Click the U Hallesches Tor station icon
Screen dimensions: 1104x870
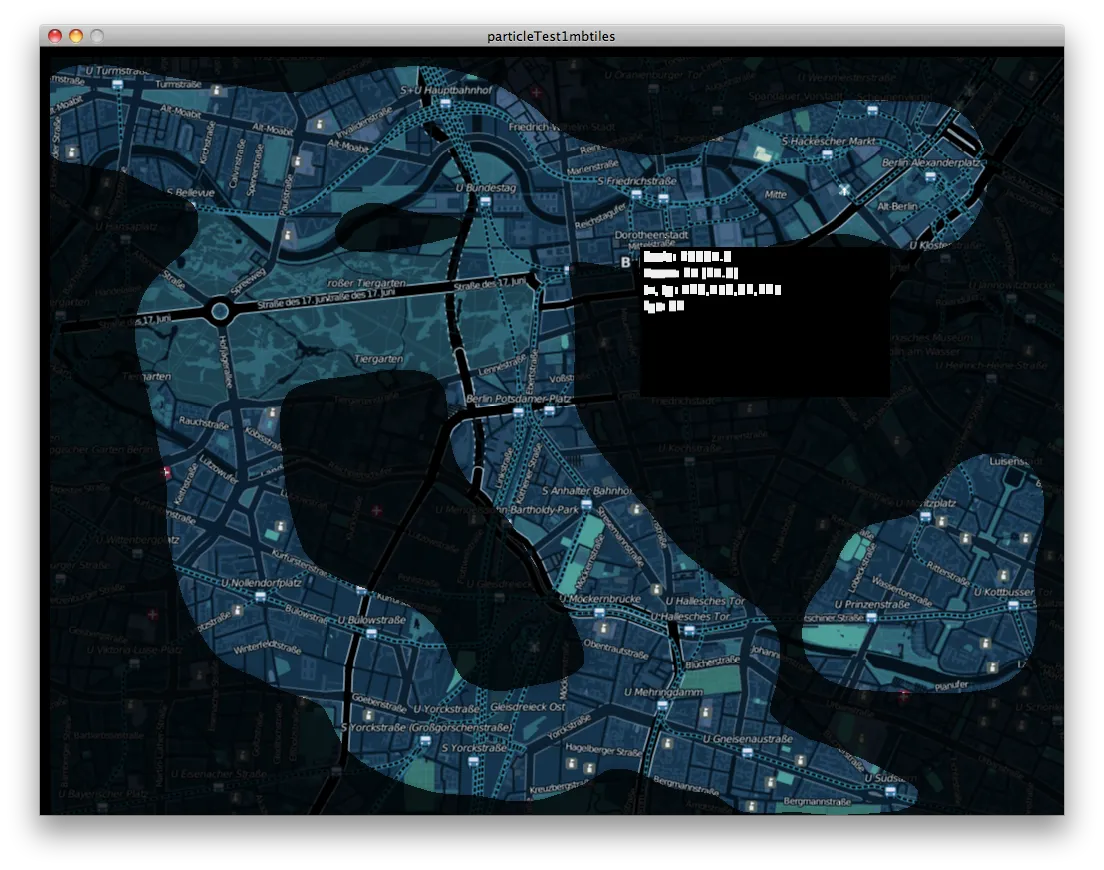(x=690, y=630)
